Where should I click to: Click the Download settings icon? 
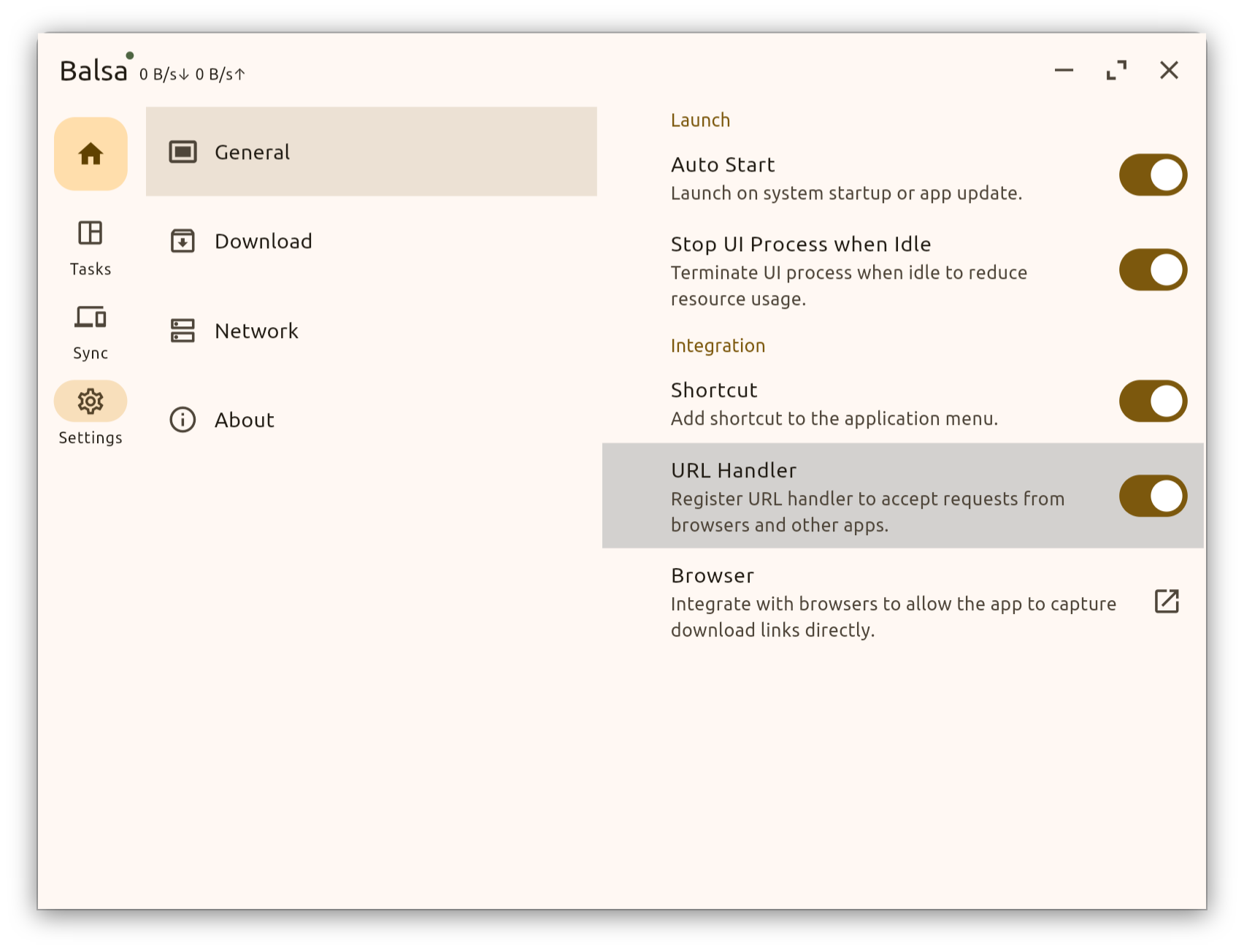[x=182, y=240]
